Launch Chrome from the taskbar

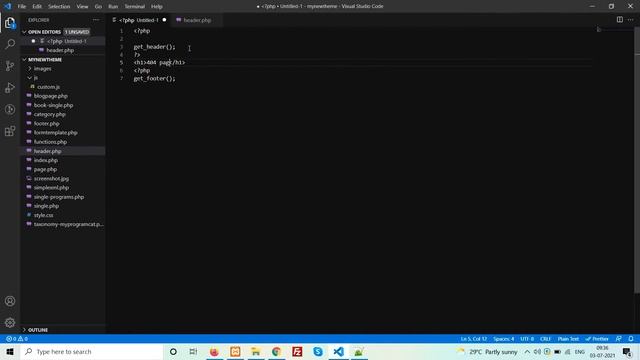point(276,351)
